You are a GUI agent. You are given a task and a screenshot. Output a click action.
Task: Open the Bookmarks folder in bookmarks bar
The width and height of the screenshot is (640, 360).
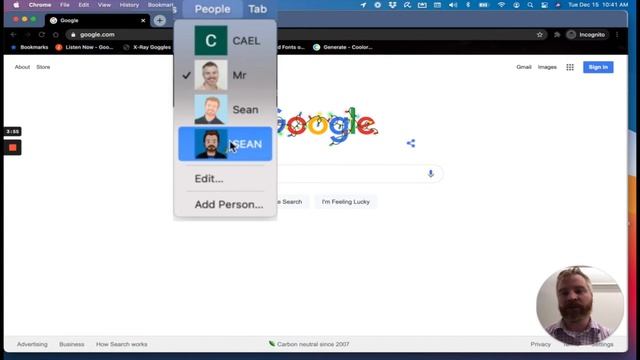pos(30,47)
